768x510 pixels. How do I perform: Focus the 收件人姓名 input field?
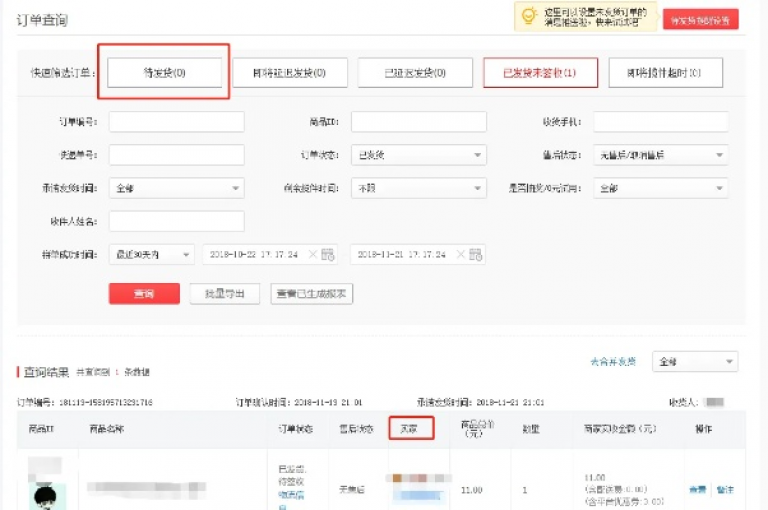pos(176,221)
